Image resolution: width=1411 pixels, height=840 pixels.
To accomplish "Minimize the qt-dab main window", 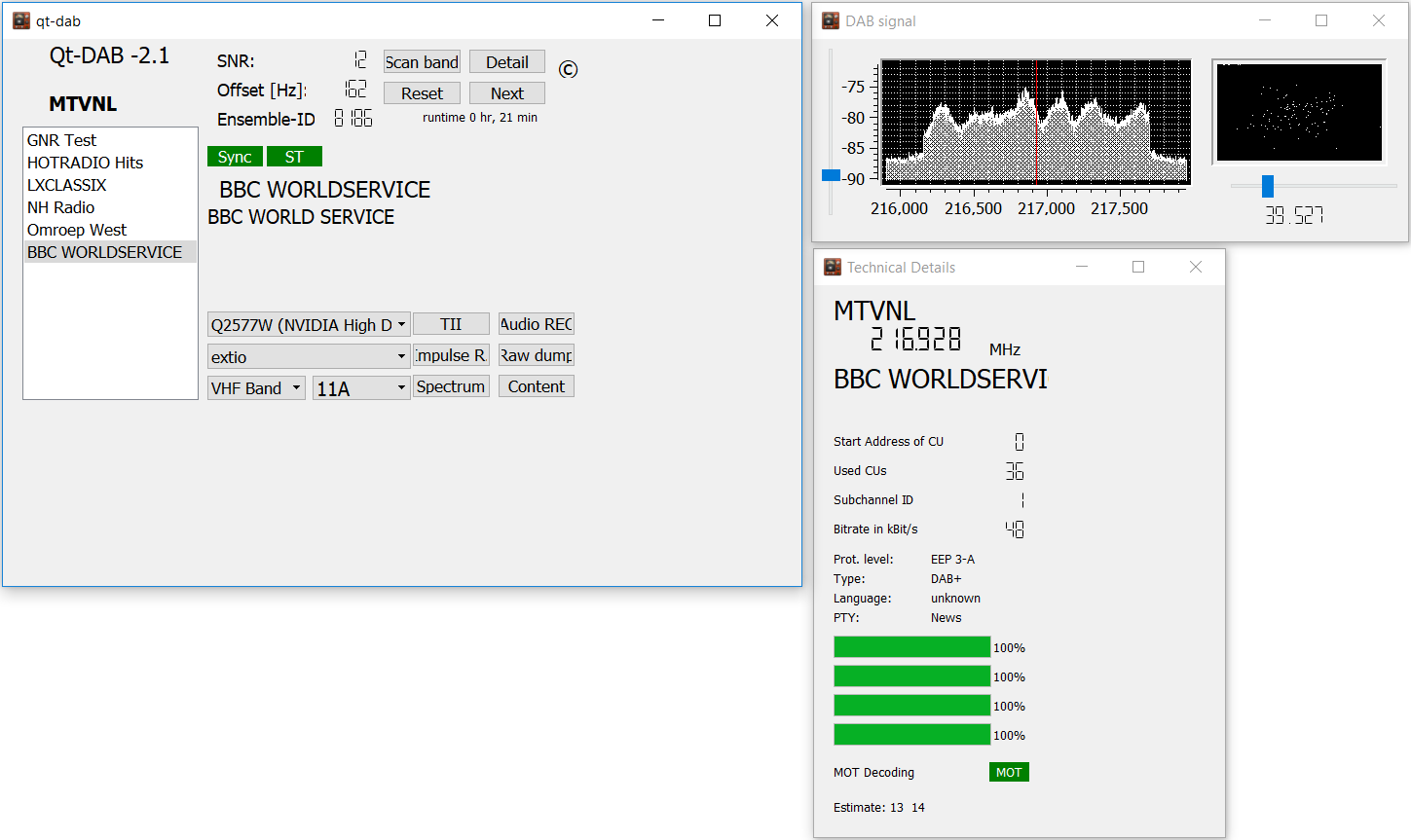I will [x=659, y=20].
